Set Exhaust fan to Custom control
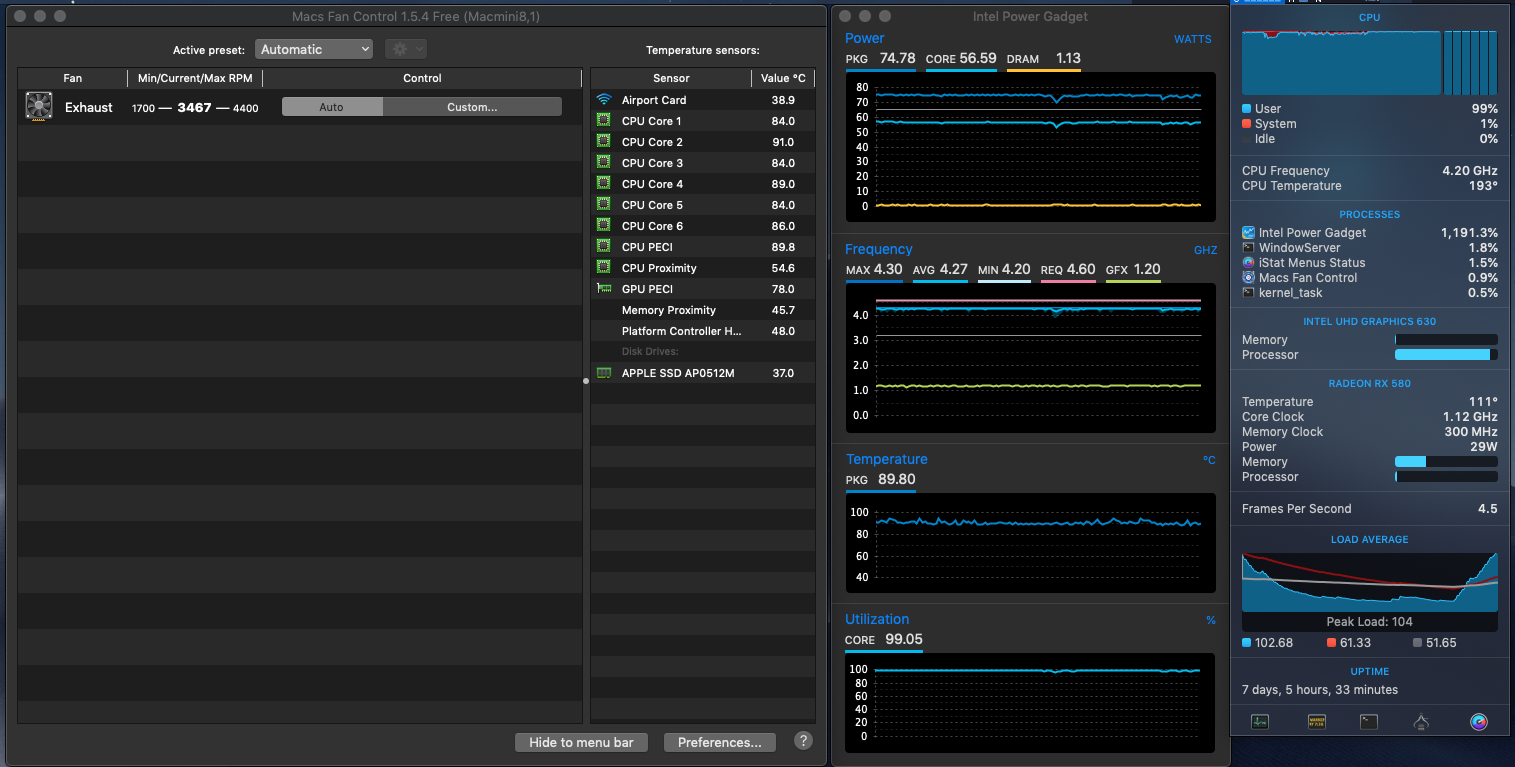Viewport: 1515px width, 767px height. (472, 107)
